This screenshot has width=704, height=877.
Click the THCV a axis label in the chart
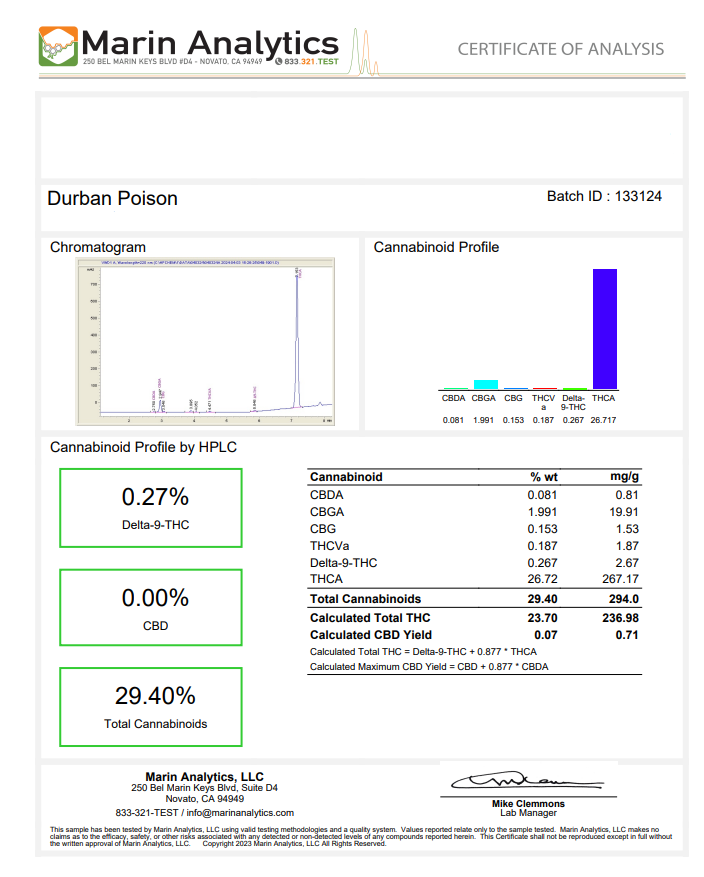(x=543, y=402)
